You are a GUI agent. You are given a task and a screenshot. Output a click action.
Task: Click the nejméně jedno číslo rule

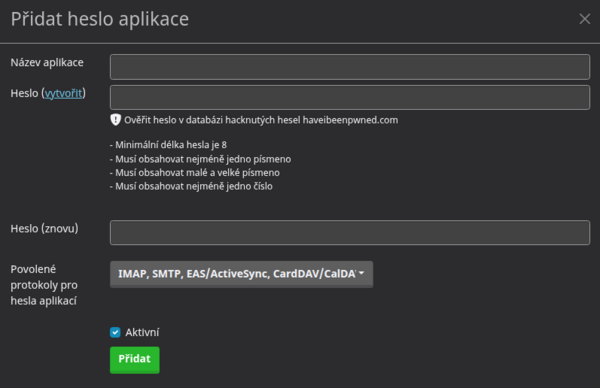coord(191,186)
